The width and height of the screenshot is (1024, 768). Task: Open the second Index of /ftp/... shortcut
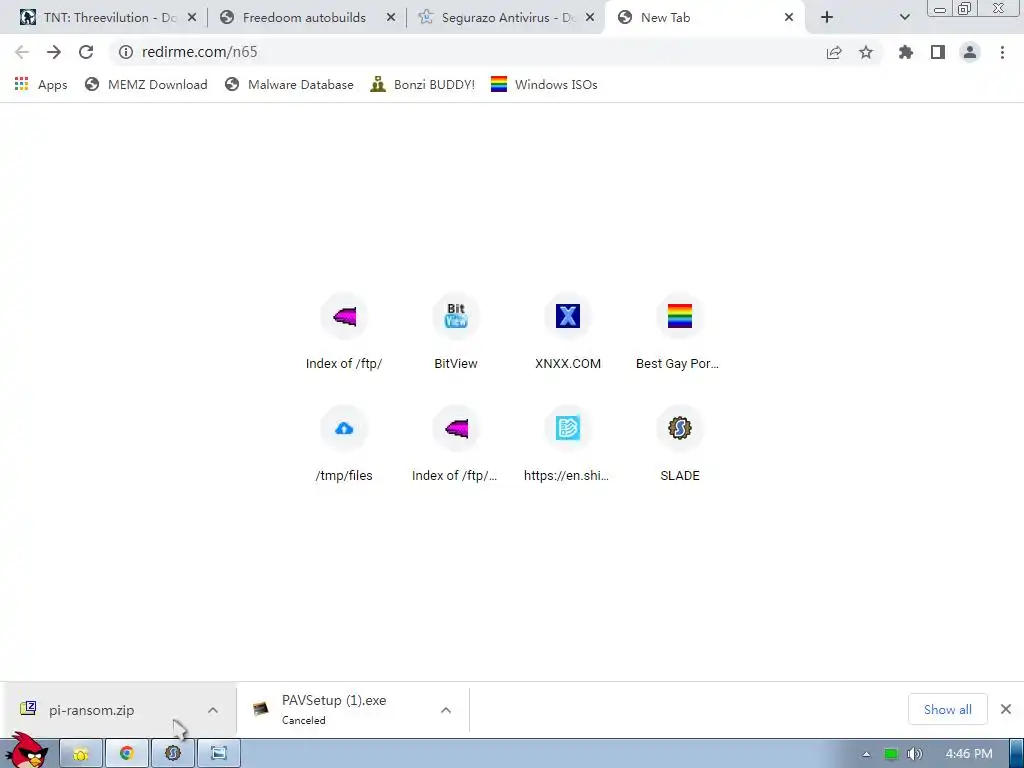456,445
